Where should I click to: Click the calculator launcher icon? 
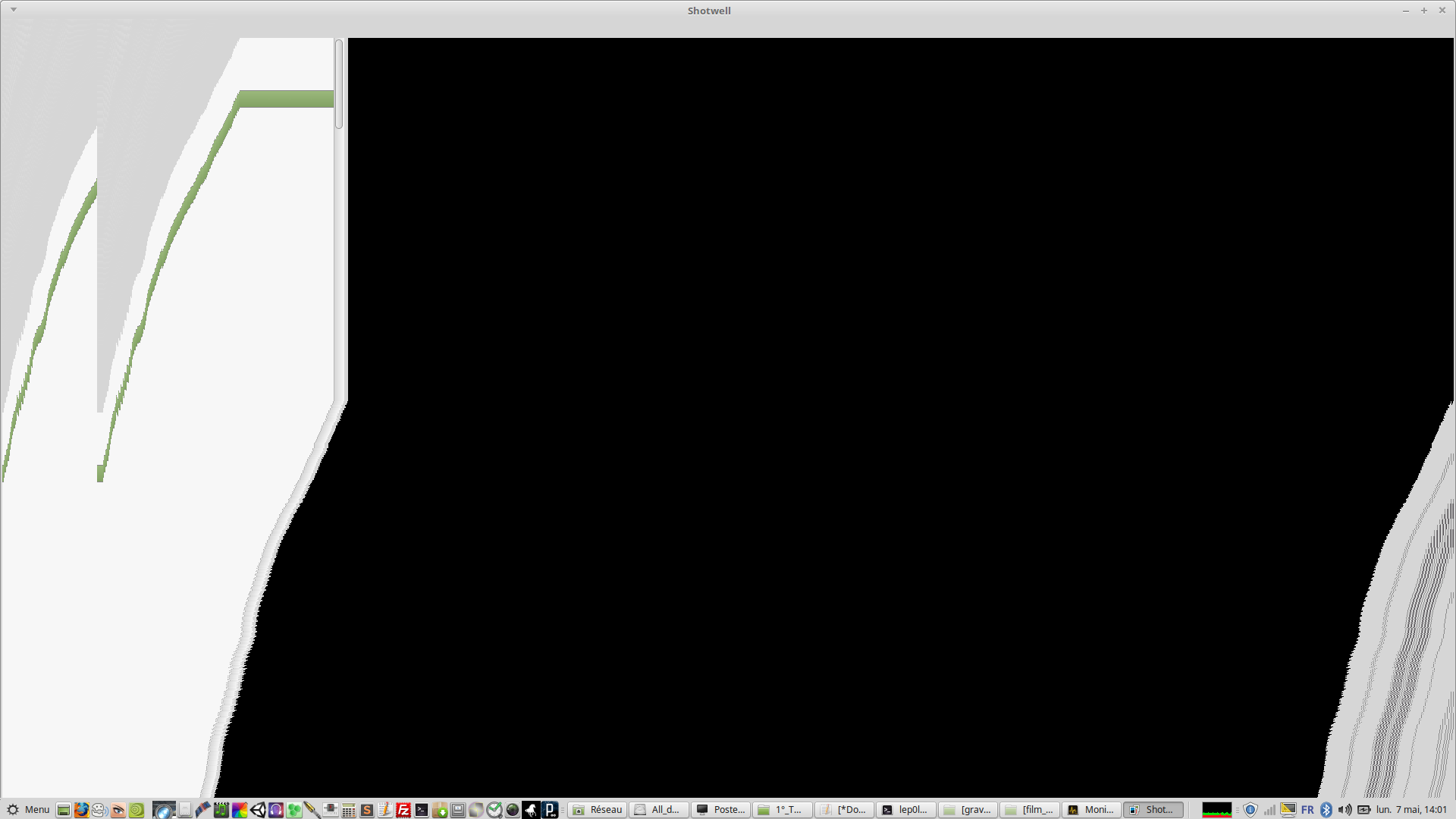tap(349, 810)
